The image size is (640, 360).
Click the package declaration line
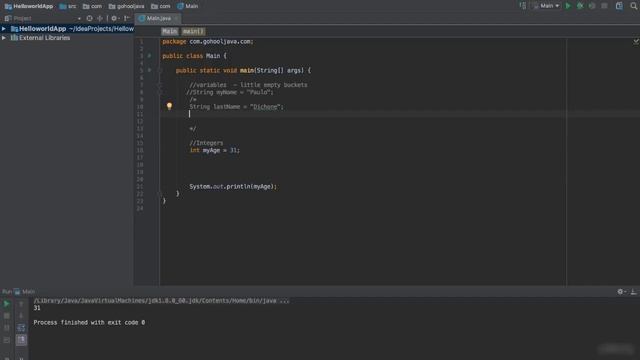tap(208, 41)
